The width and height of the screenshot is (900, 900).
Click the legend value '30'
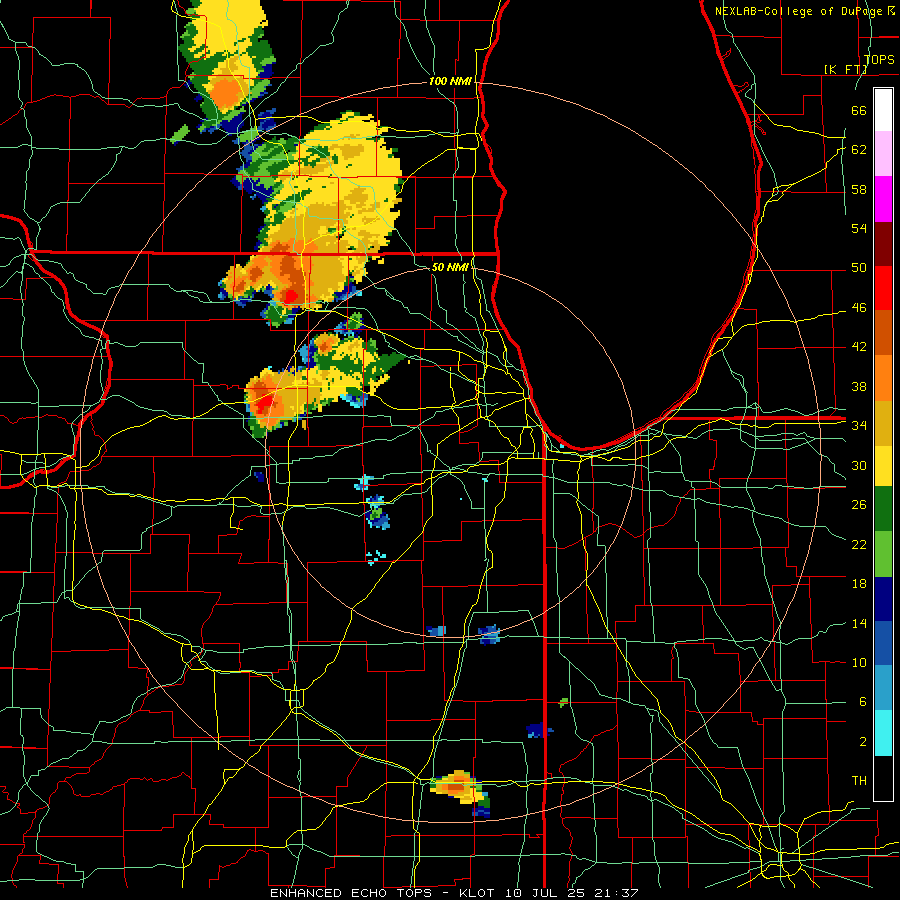(x=859, y=465)
